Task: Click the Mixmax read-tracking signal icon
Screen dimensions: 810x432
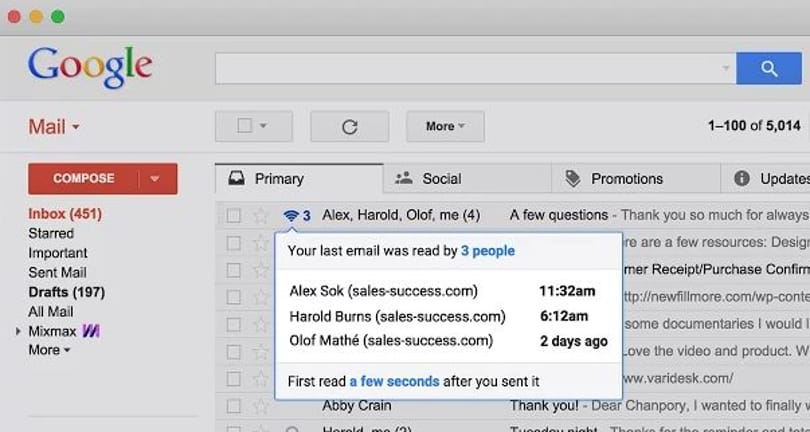Action: 291,215
